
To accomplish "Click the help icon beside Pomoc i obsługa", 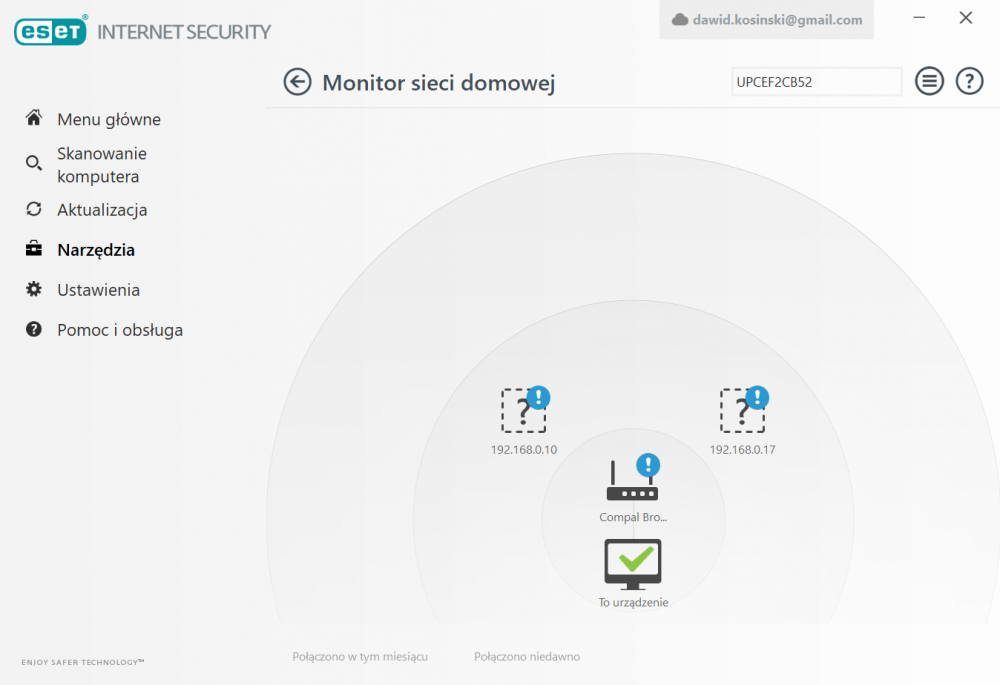I will pyautogui.click(x=34, y=329).
